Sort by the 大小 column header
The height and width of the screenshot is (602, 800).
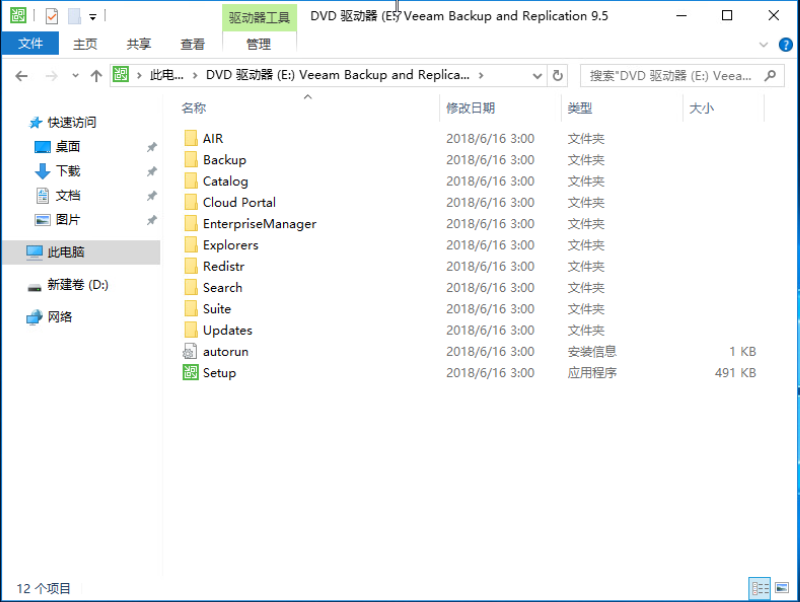(702, 108)
